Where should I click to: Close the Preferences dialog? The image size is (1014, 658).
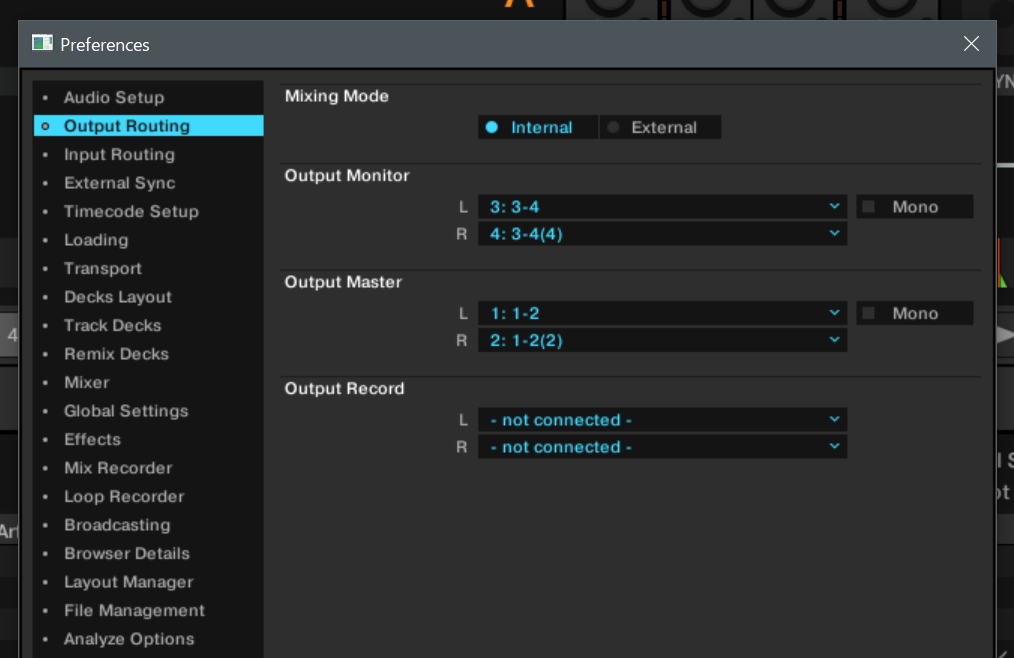(971, 44)
